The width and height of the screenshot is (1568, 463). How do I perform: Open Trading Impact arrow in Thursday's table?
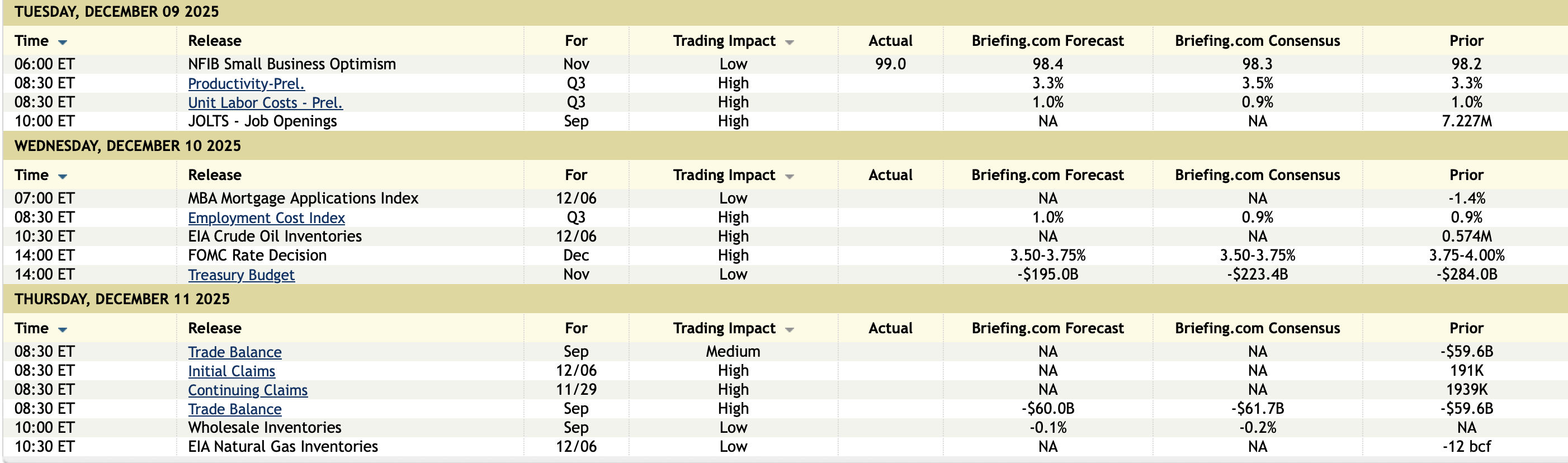pyautogui.click(x=790, y=330)
